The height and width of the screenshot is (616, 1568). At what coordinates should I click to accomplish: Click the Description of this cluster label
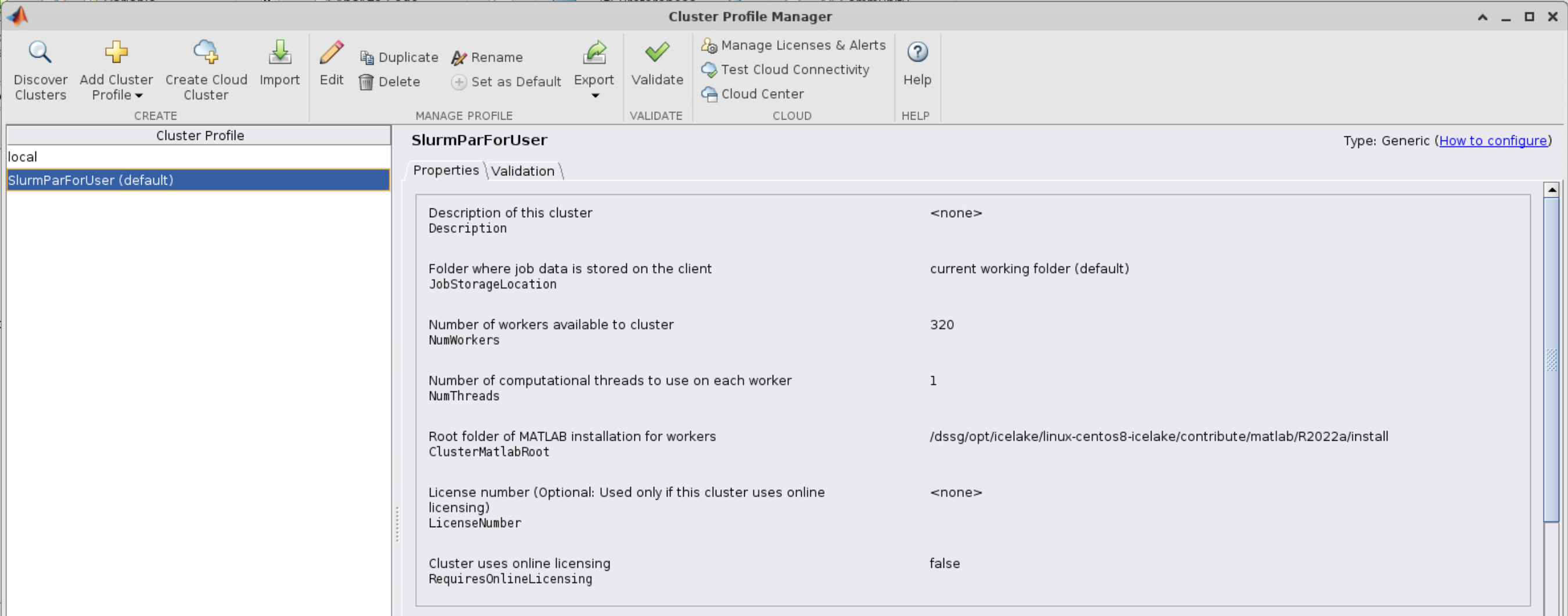[510, 213]
